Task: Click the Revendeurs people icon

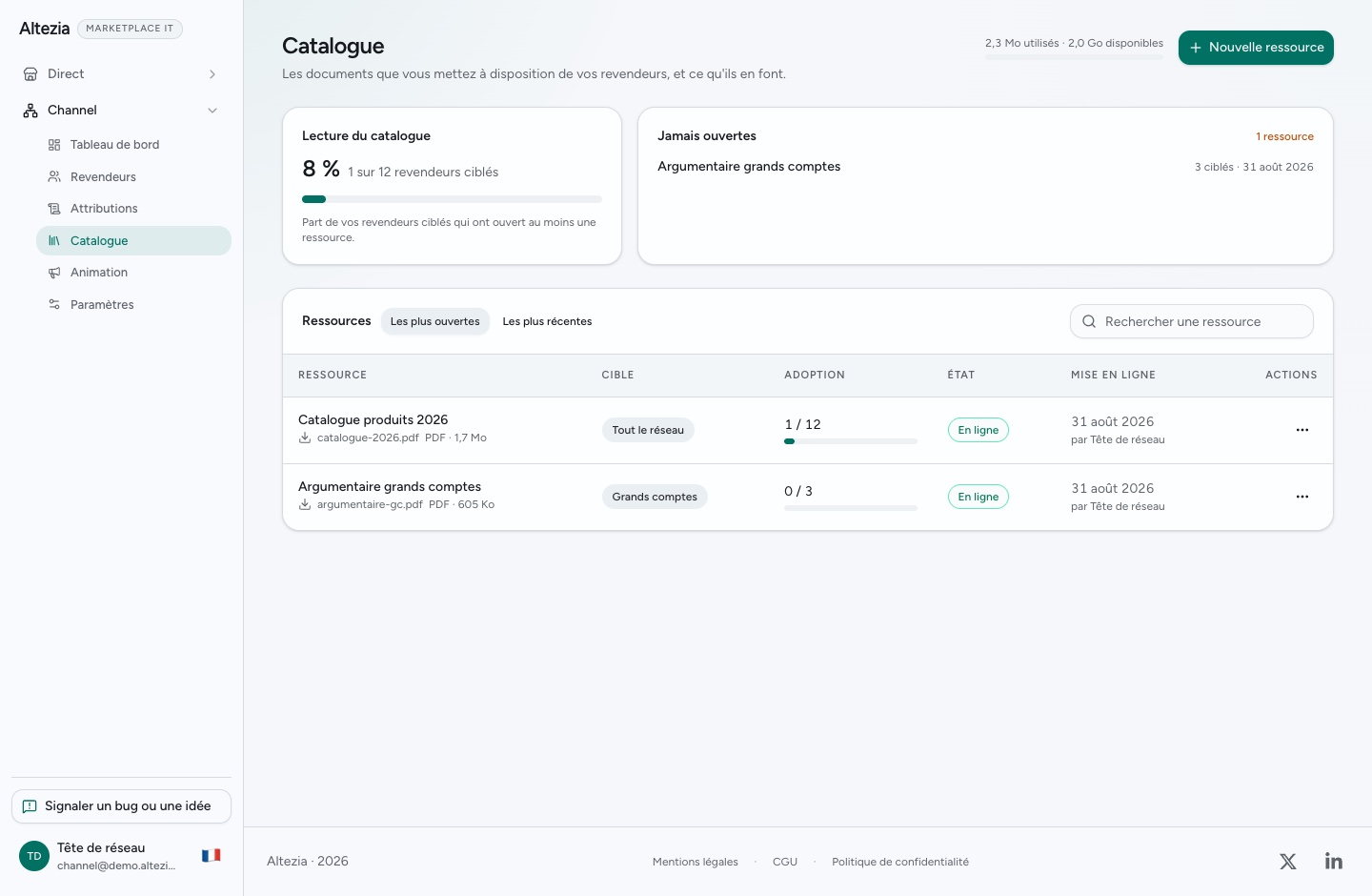Action: click(54, 177)
